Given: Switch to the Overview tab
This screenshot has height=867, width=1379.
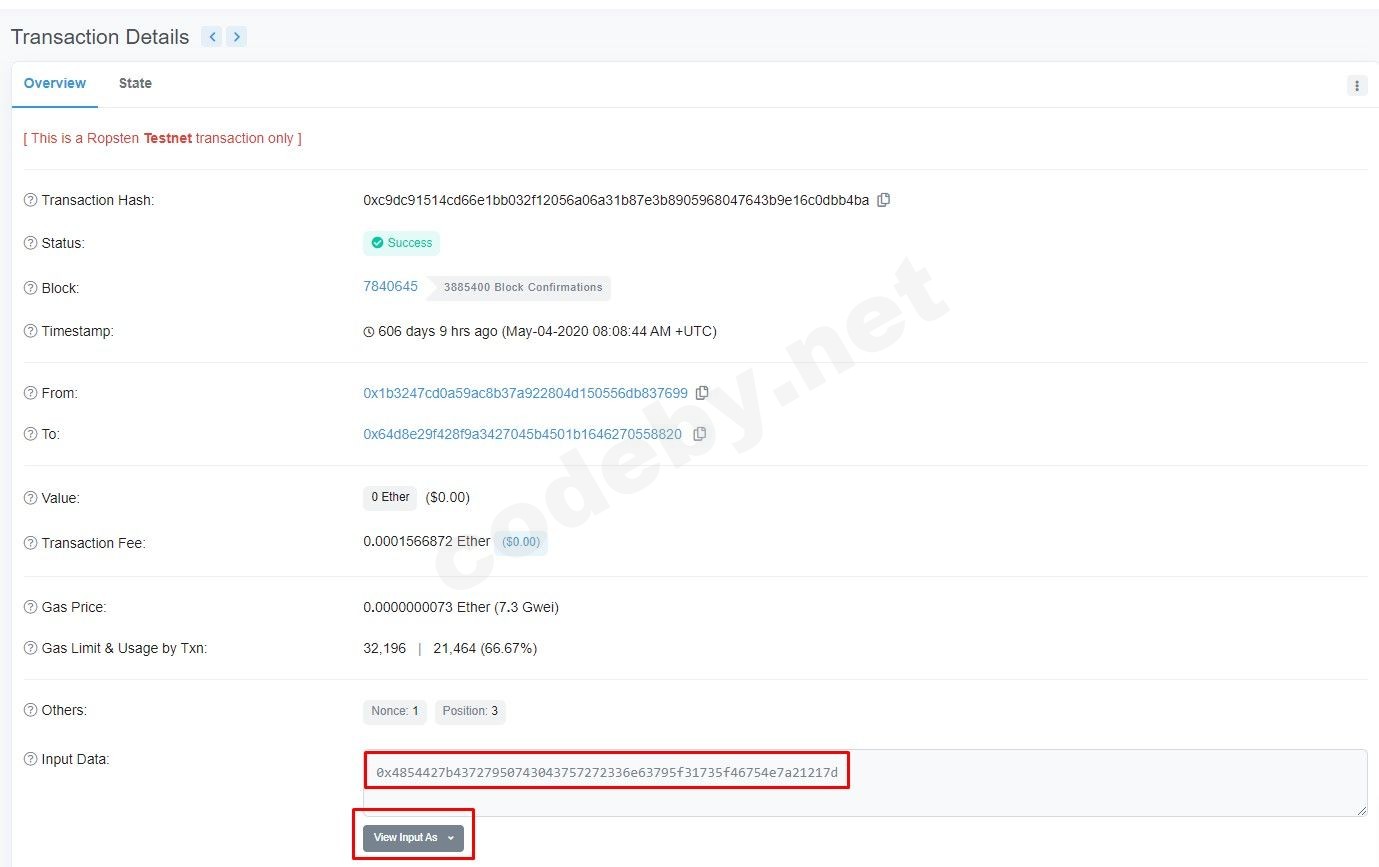Looking at the screenshot, I should [55, 83].
